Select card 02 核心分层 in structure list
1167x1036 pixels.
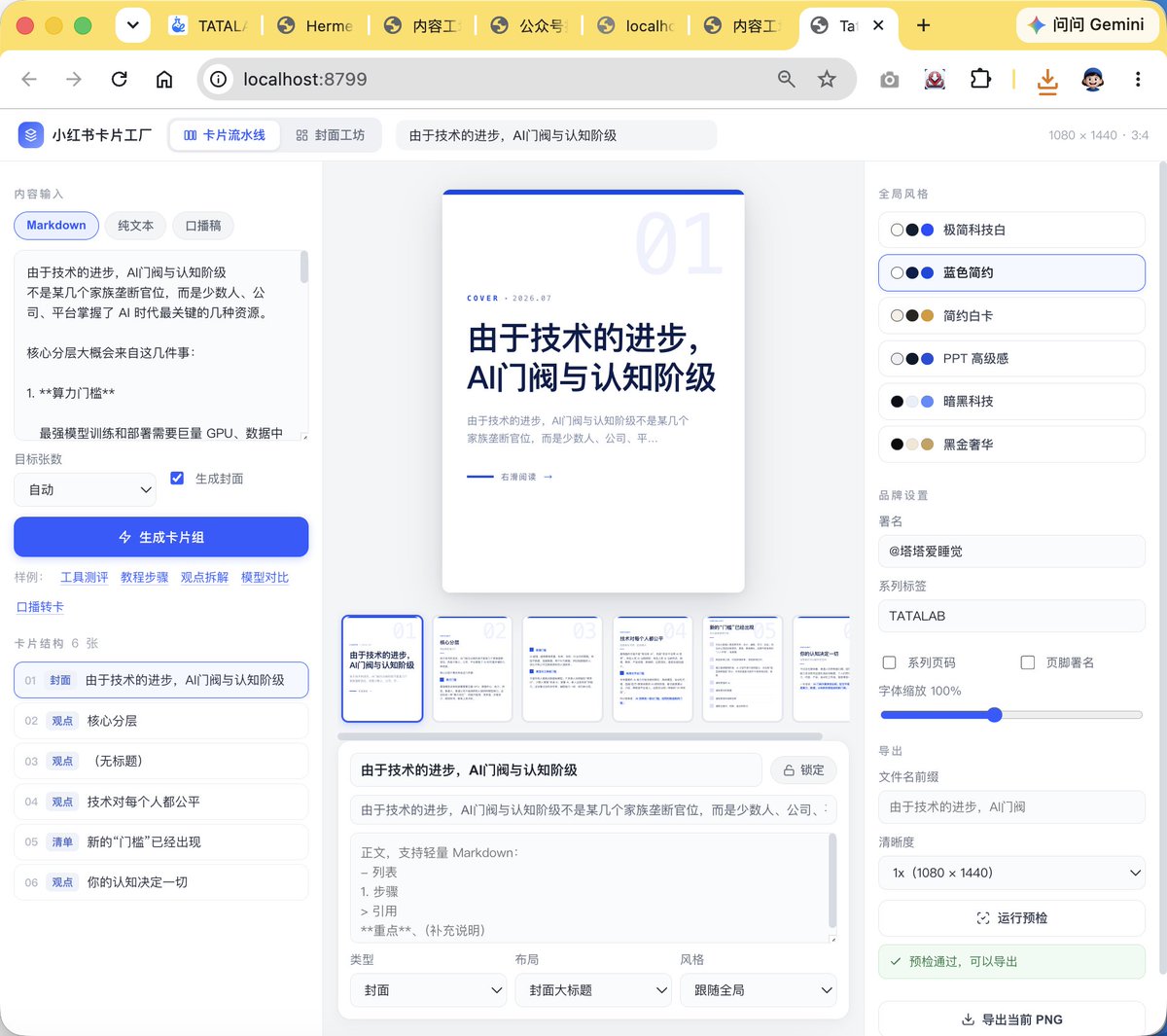(161, 721)
